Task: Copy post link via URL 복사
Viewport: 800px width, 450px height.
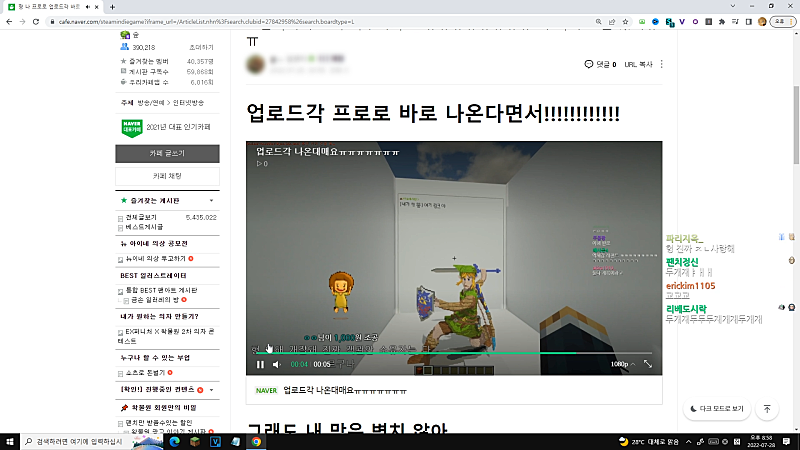Action: (638, 64)
